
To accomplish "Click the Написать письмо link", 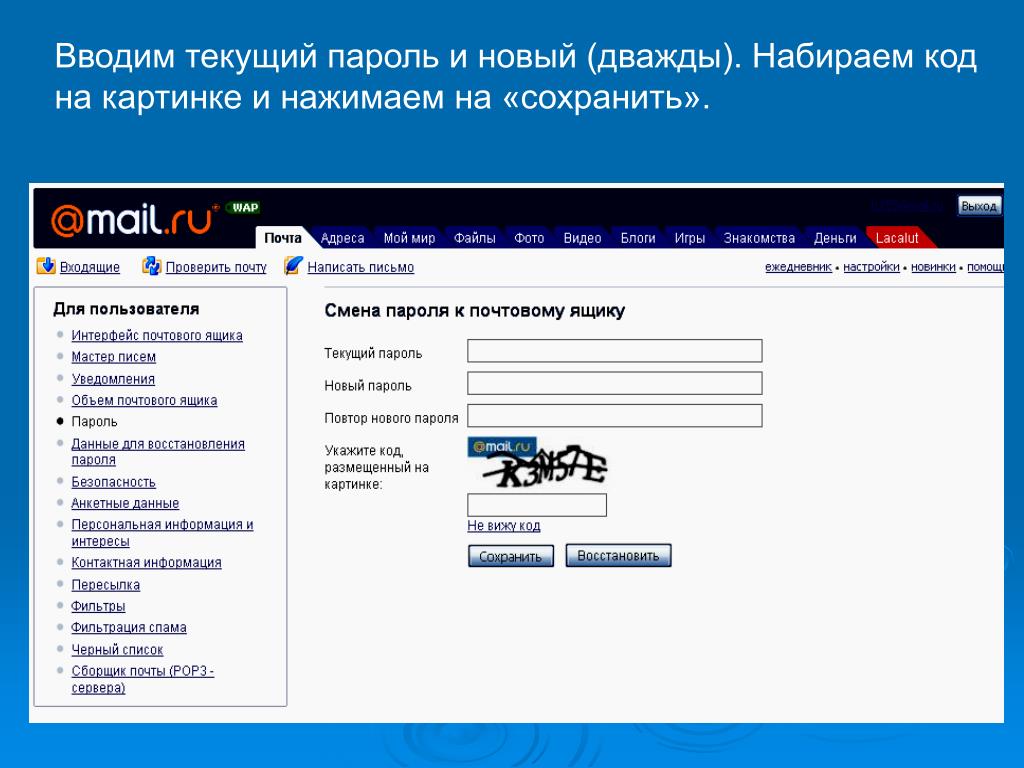I will pos(360,267).
